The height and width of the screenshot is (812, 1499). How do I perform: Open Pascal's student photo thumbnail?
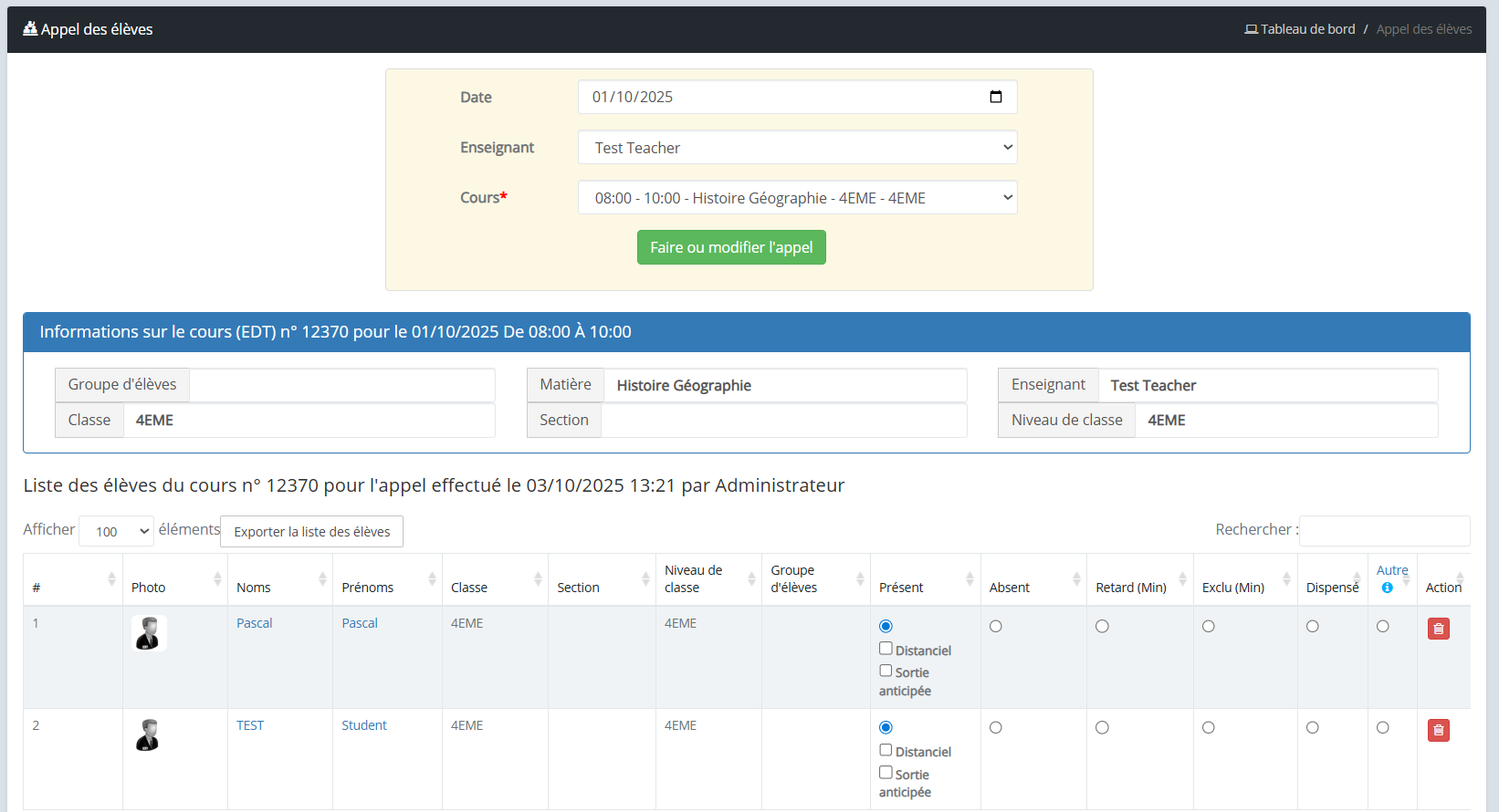[148, 632]
